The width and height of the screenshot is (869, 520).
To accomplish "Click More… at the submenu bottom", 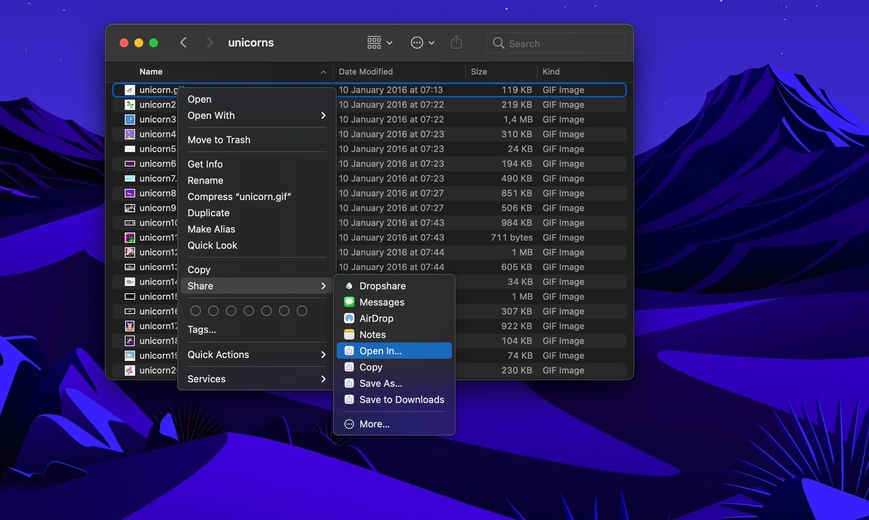I will point(374,424).
